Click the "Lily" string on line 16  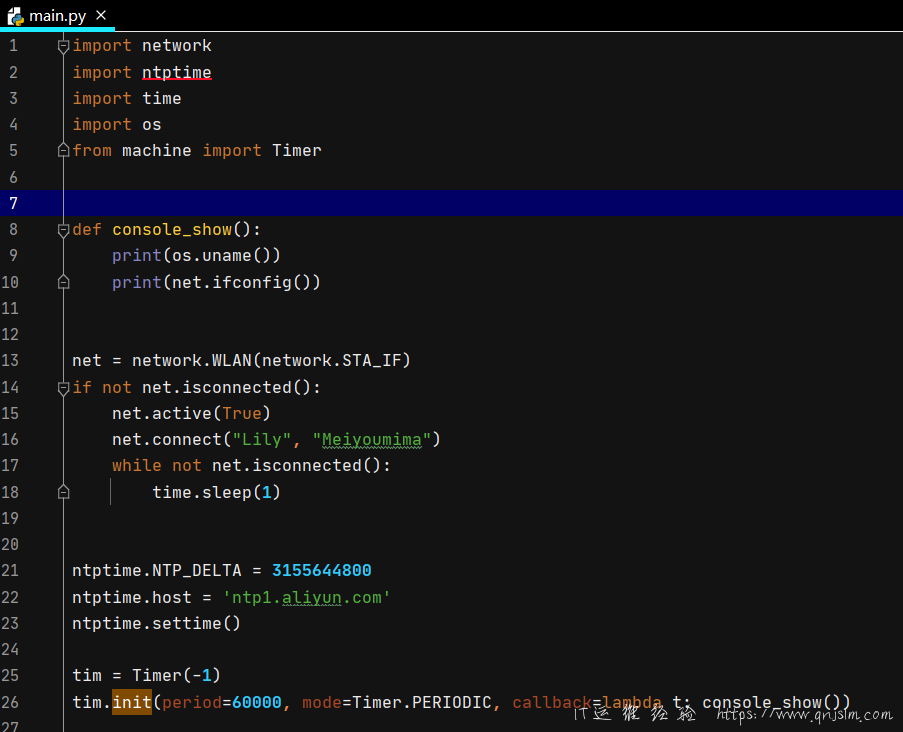[x=261, y=440]
